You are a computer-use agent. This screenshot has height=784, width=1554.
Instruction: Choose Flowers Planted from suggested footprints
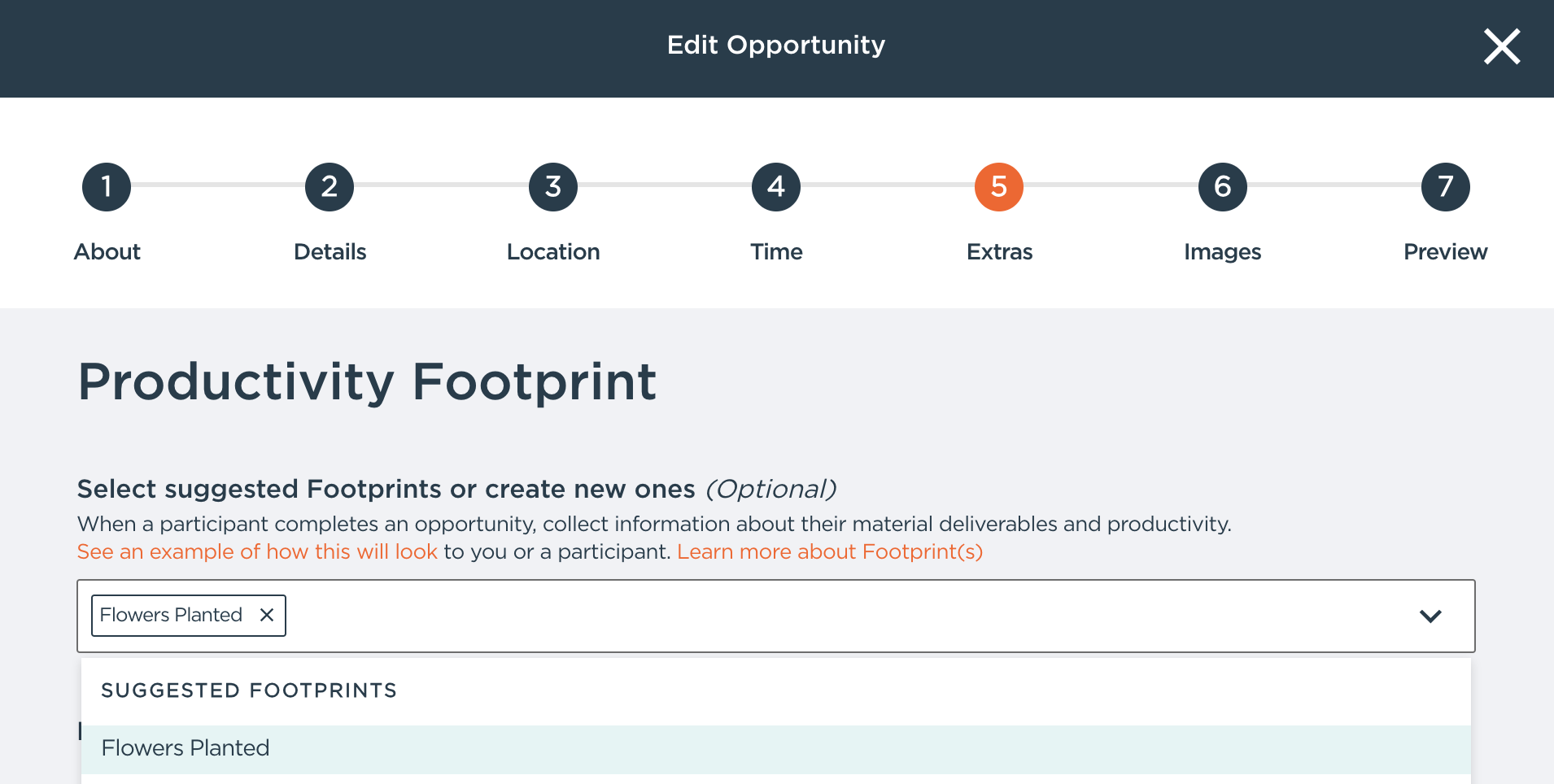(x=776, y=749)
